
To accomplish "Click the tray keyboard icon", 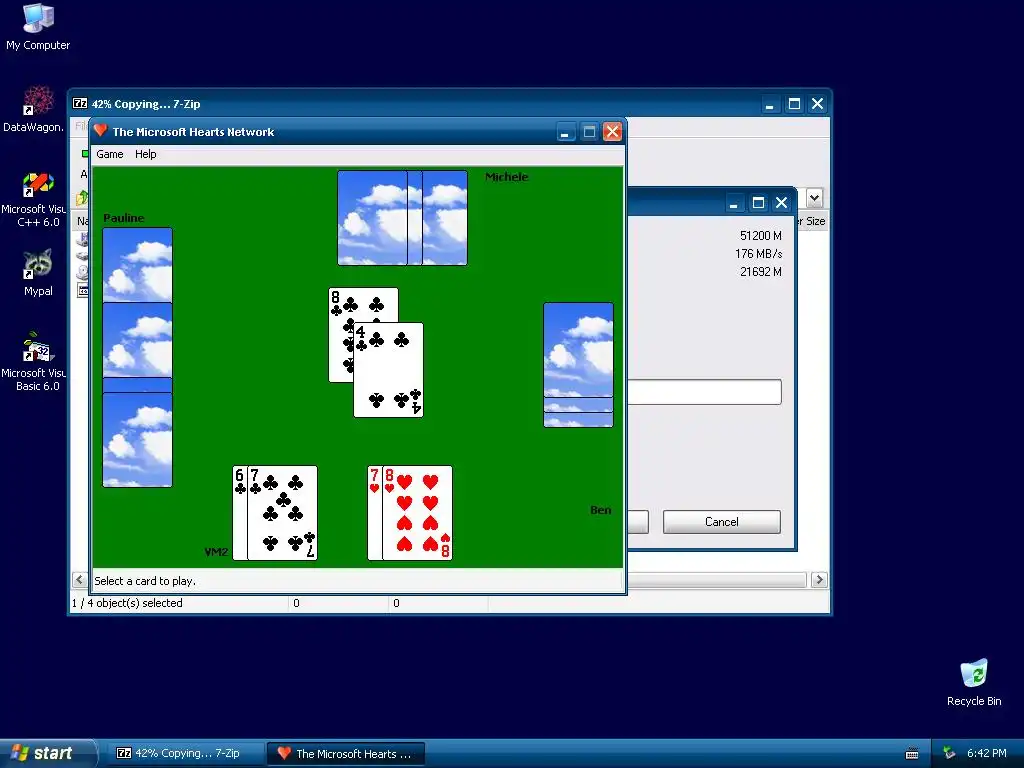I will coord(912,754).
